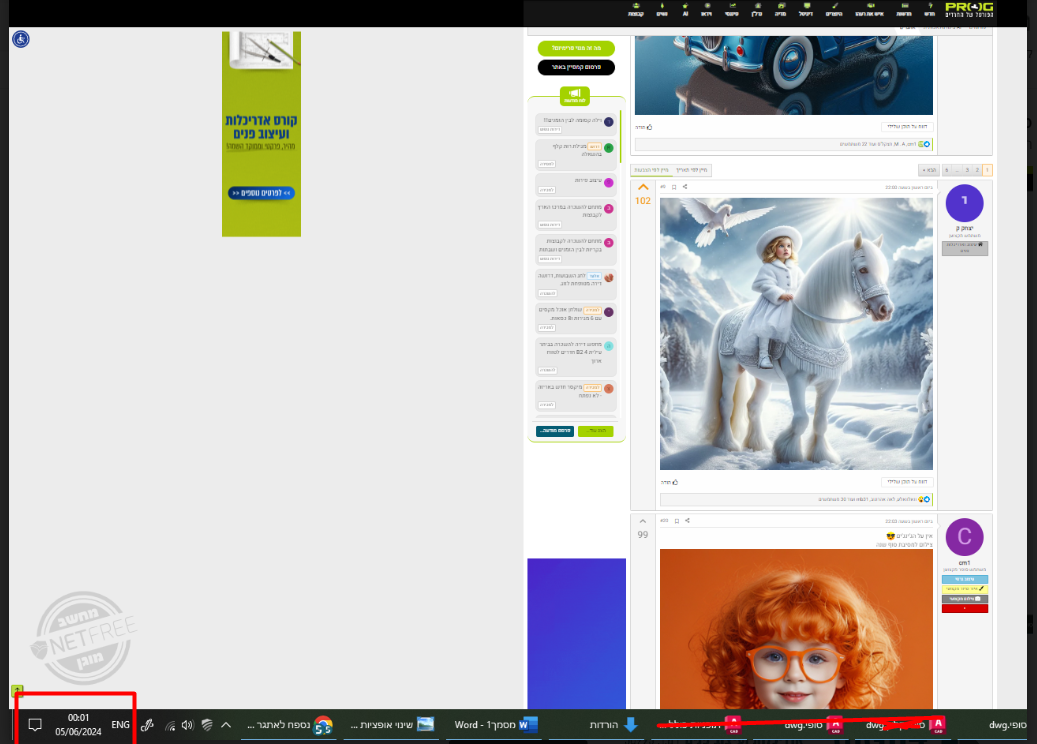Switch to שינוי אופציות taskbar window
Image resolution: width=1037 pixels, height=744 pixels.
point(392,725)
